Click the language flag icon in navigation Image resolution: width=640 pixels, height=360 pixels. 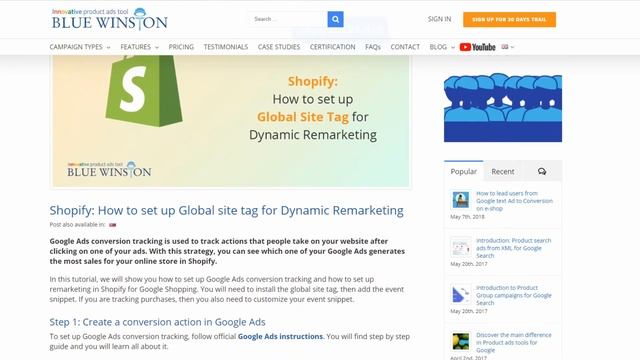pos(505,47)
